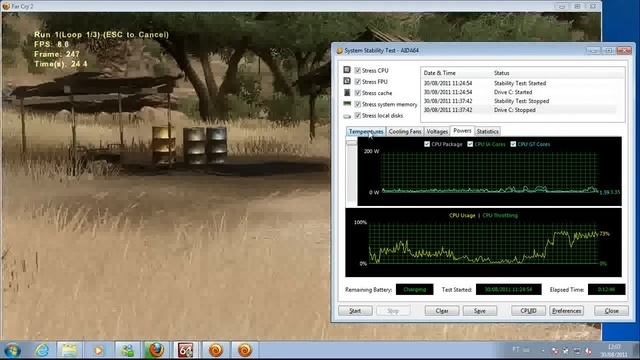Uncheck the Stress system memory checkbox
The image size is (640, 360).
[358, 104]
